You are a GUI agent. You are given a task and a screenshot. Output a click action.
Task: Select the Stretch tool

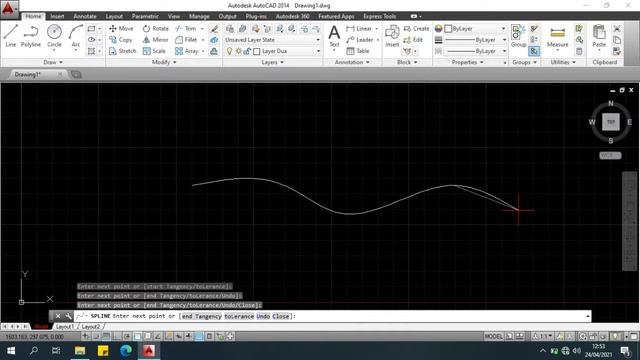click(x=122, y=51)
